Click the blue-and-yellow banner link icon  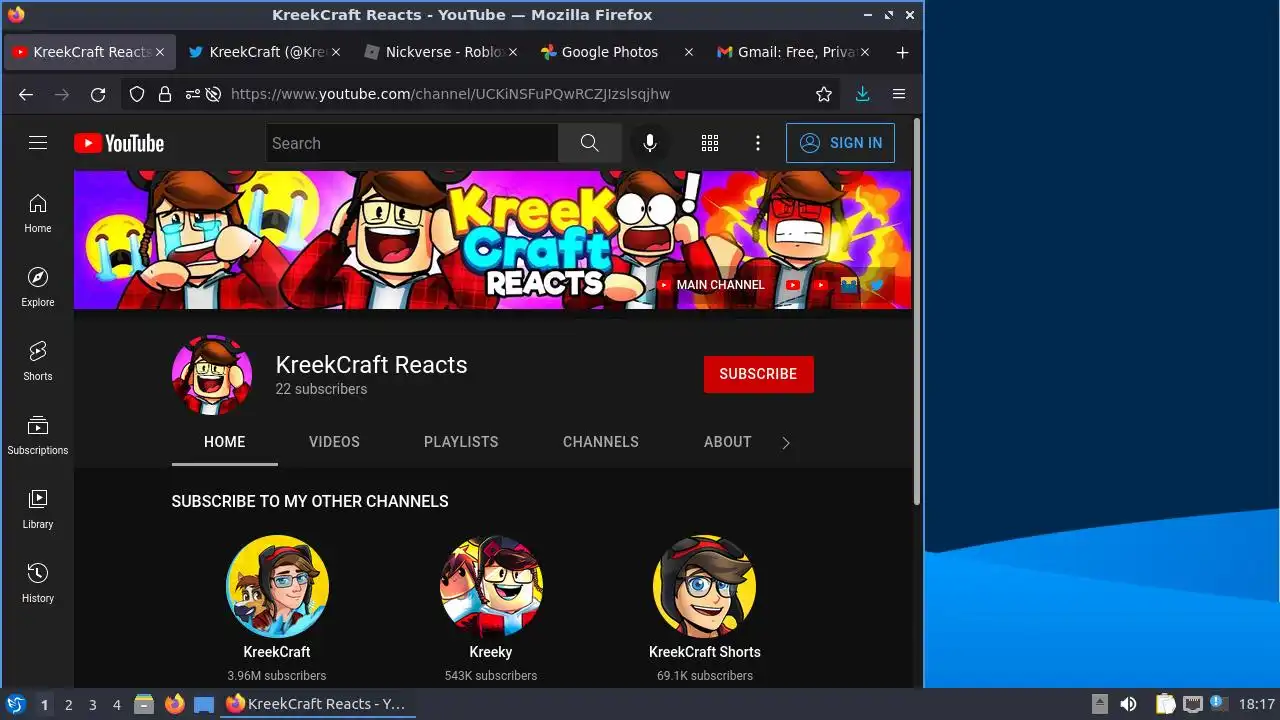tap(849, 285)
